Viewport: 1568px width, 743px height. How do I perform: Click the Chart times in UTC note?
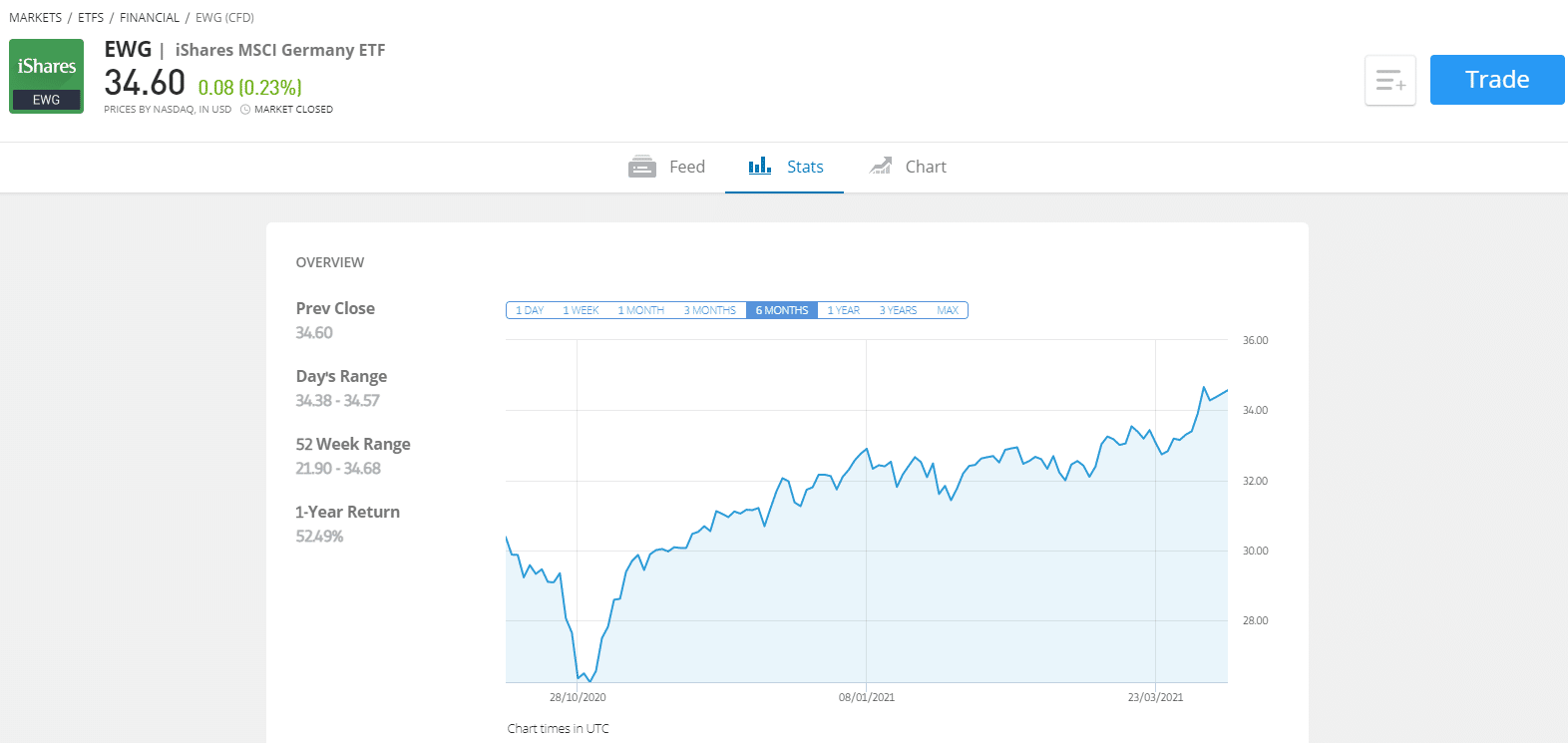pos(558,729)
